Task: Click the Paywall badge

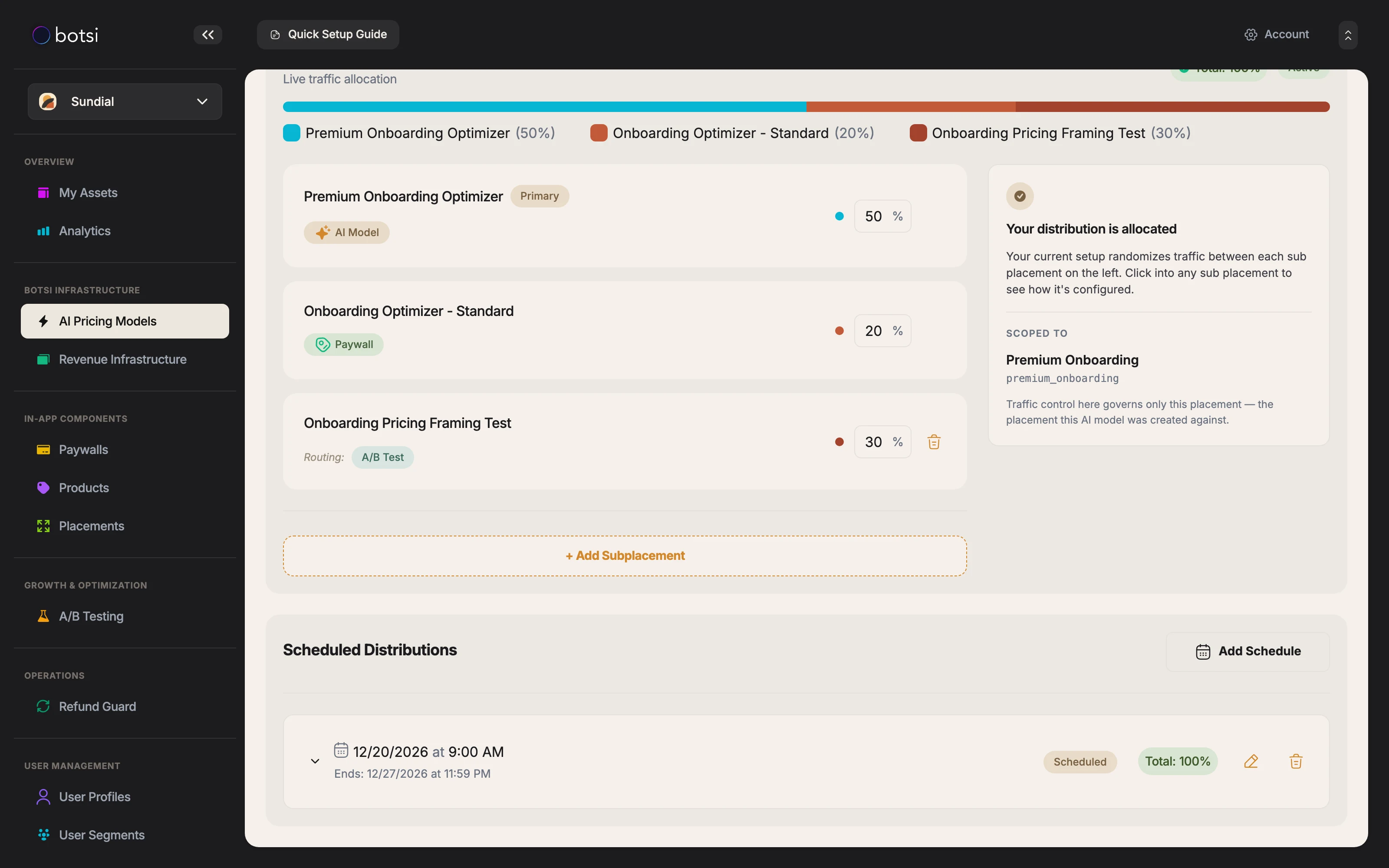Action: pyautogui.click(x=343, y=345)
